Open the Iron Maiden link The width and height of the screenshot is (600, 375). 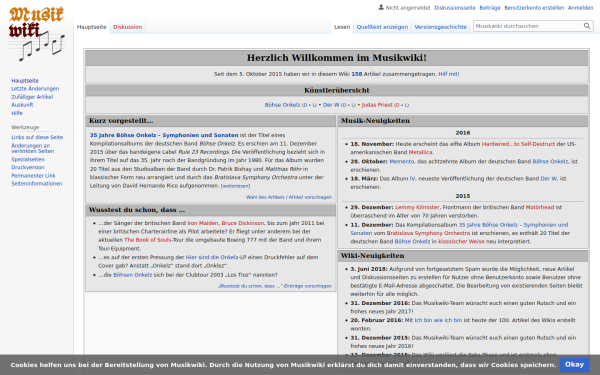point(203,223)
